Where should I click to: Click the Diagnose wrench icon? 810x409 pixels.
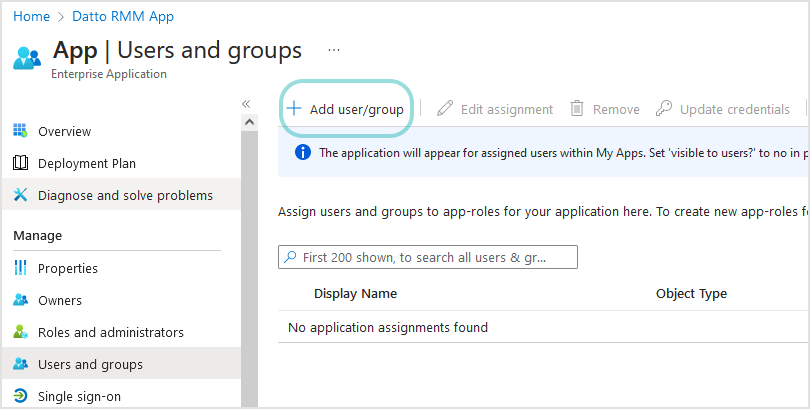[x=20, y=195]
